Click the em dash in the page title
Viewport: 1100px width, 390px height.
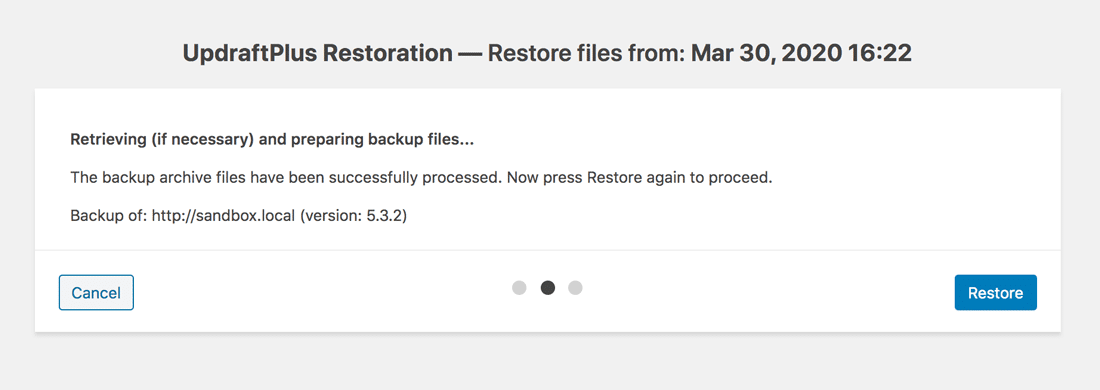point(470,55)
